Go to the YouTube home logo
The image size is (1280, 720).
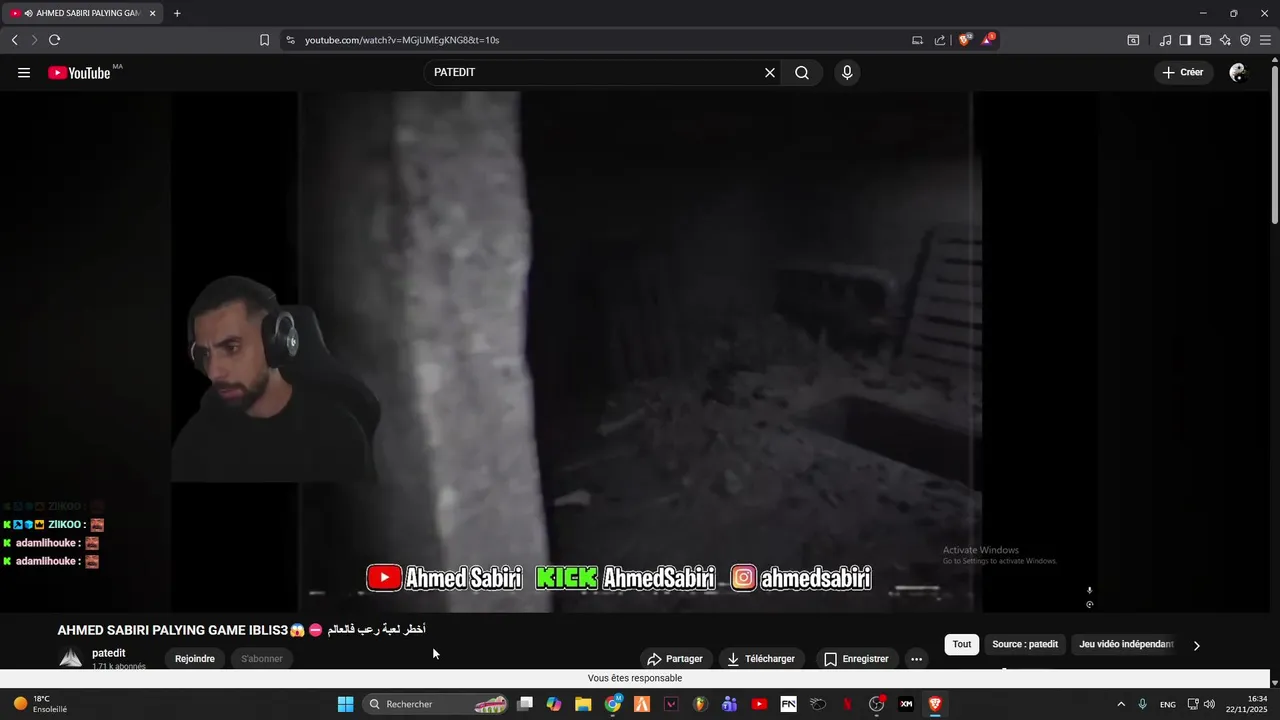(x=79, y=73)
